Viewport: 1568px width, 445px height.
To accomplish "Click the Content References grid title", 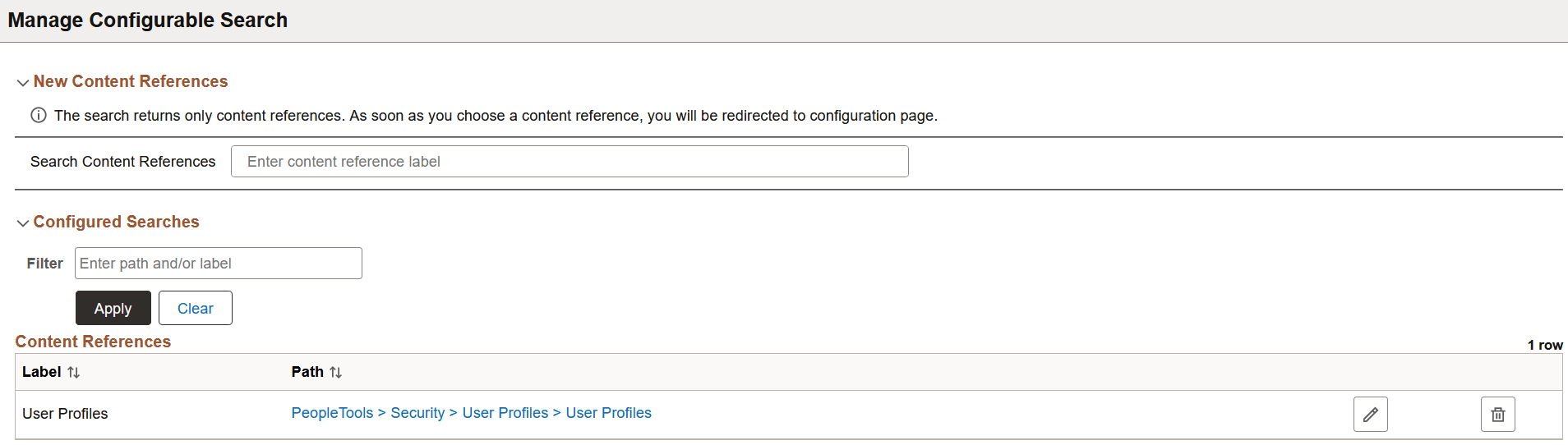I will point(93,342).
